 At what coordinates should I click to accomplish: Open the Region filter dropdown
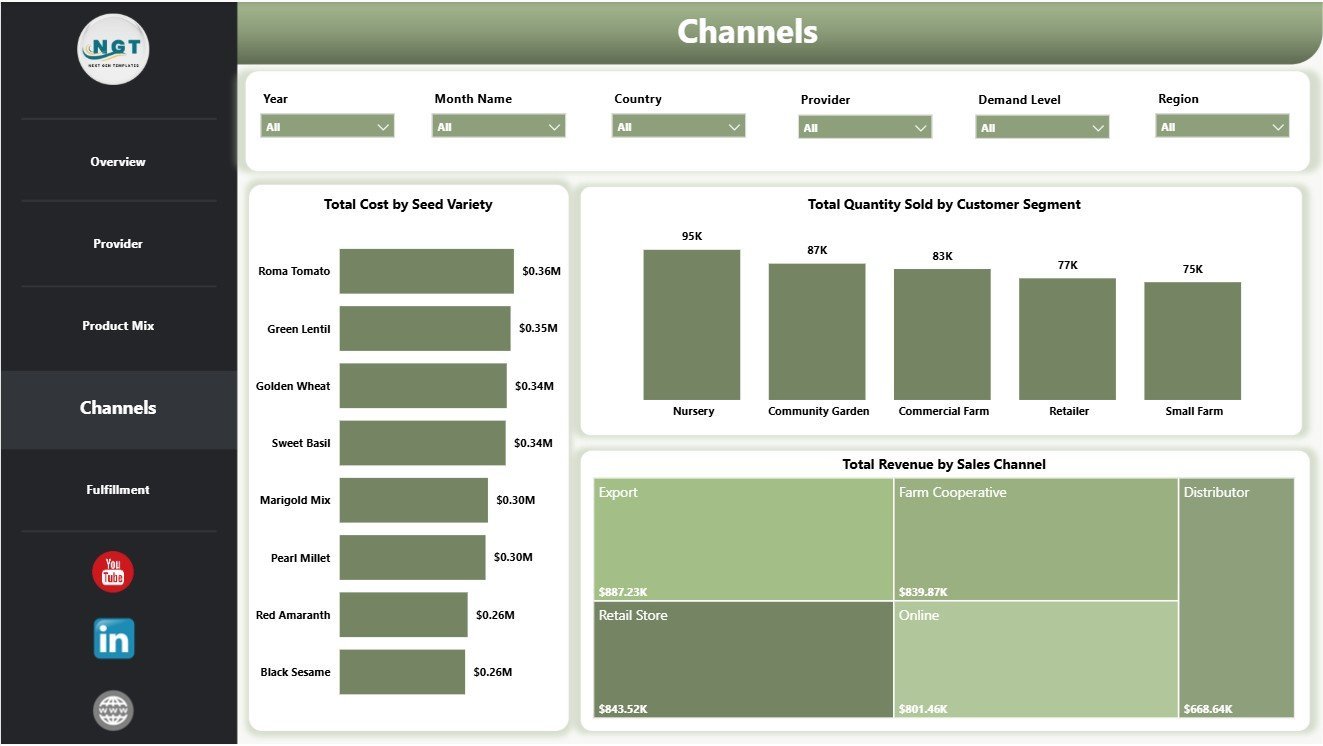(1222, 126)
